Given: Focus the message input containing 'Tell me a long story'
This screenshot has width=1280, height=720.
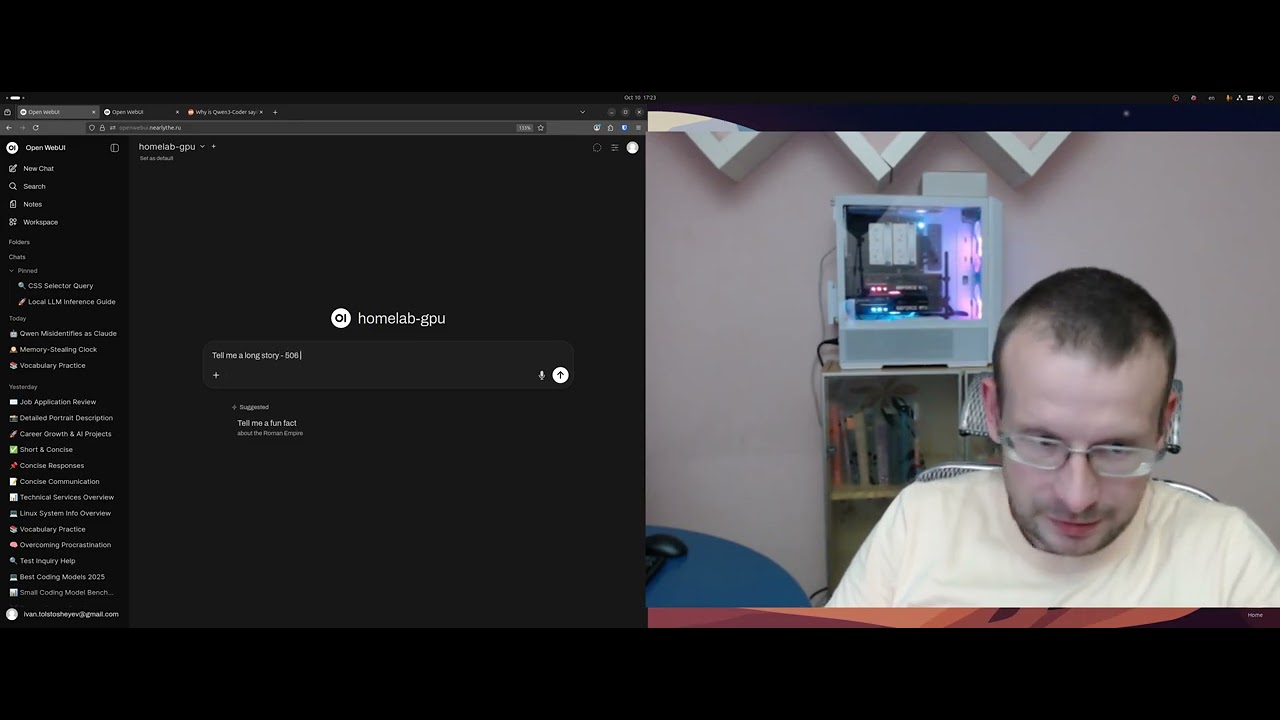Looking at the screenshot, I should tap(388, 355).
